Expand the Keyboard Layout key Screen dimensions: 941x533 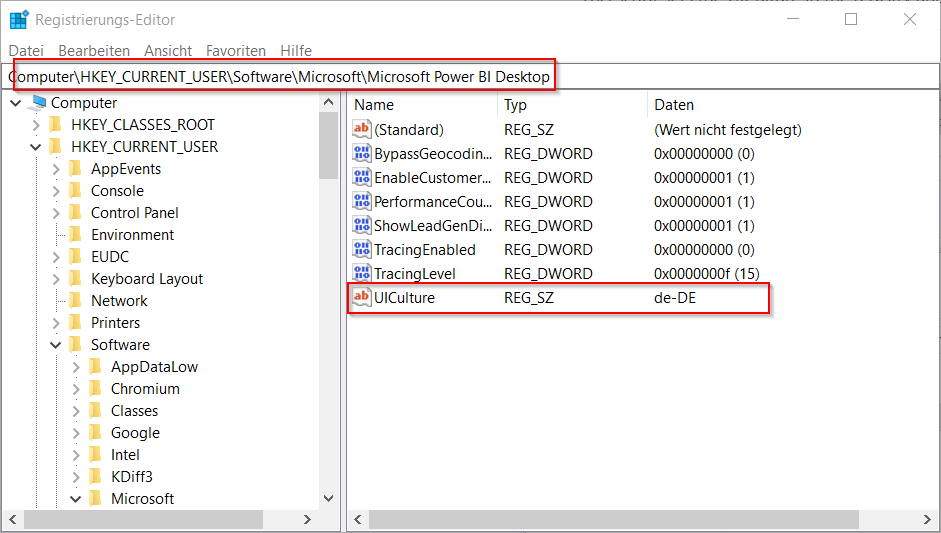coord(56,279)
